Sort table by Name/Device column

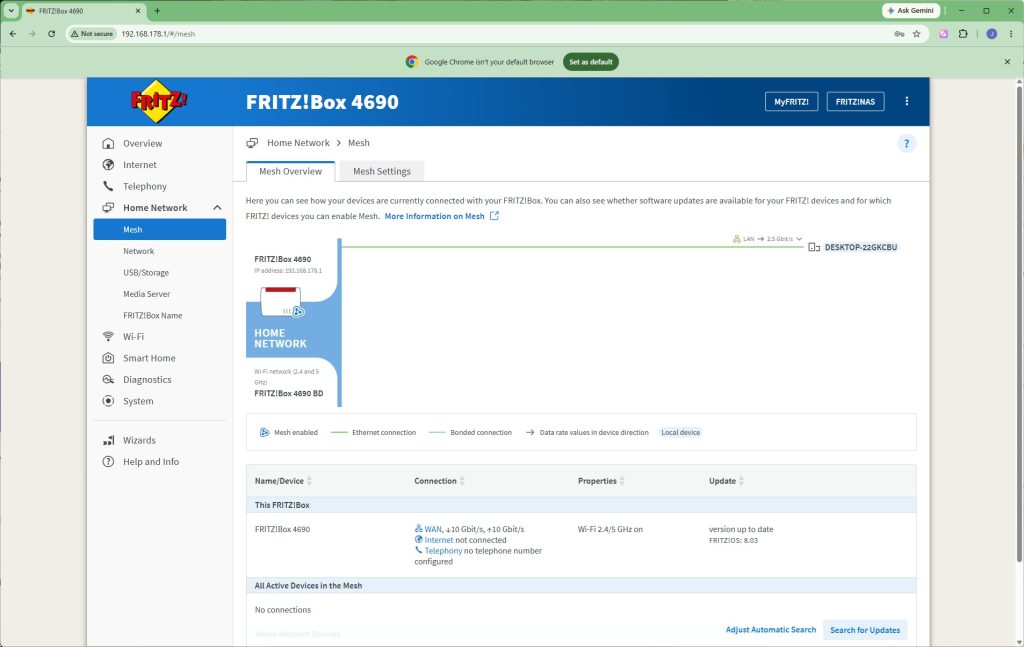click(309, 481)
